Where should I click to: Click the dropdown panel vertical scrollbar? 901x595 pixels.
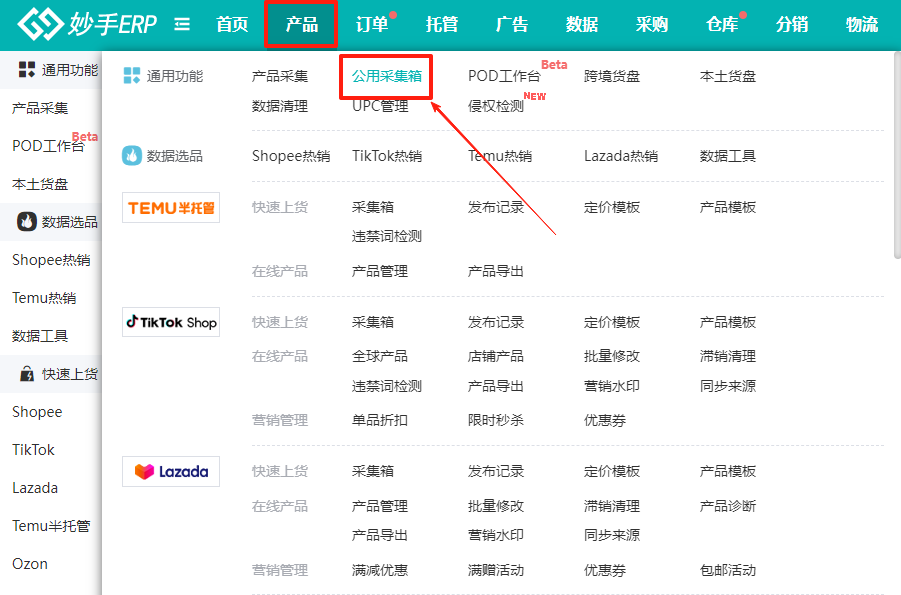pos(898,155)
